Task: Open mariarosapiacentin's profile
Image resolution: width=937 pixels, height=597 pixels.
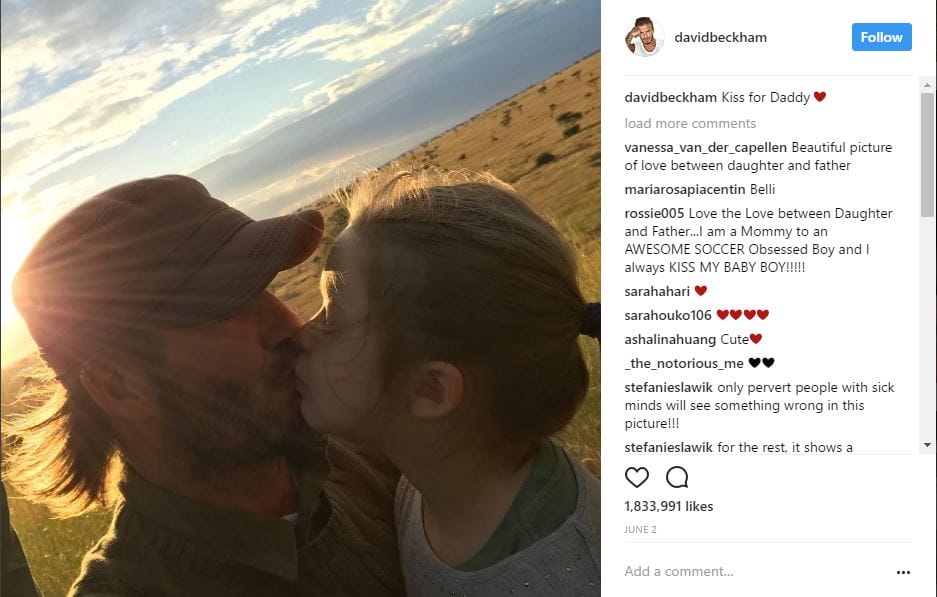Action: [x=685, y=189]
